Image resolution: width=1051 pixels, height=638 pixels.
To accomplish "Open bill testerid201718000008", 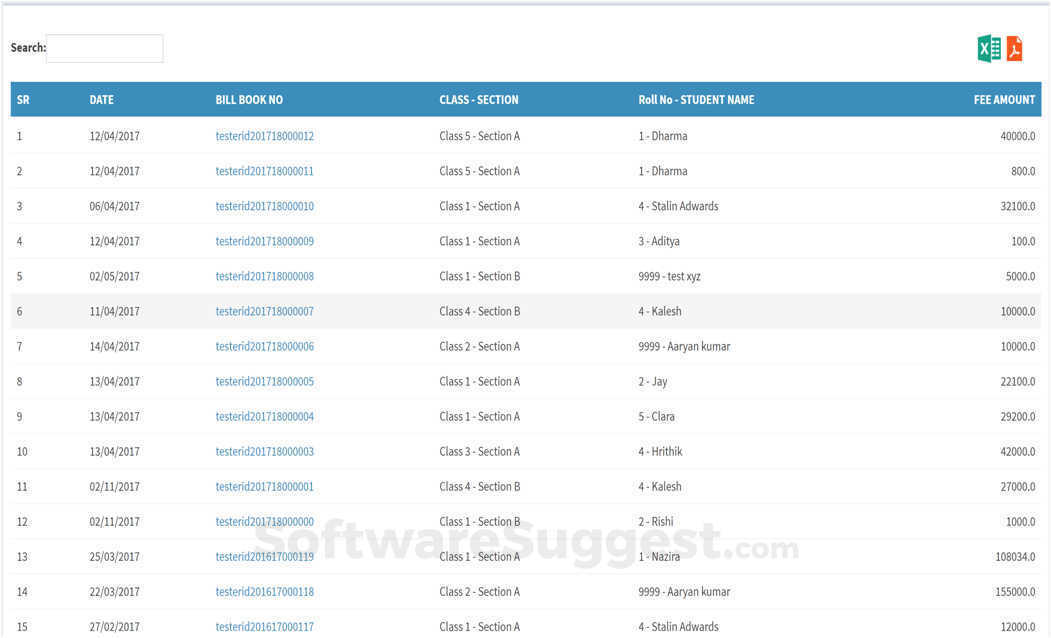I will pyautogui.click(x=265, y=276).
